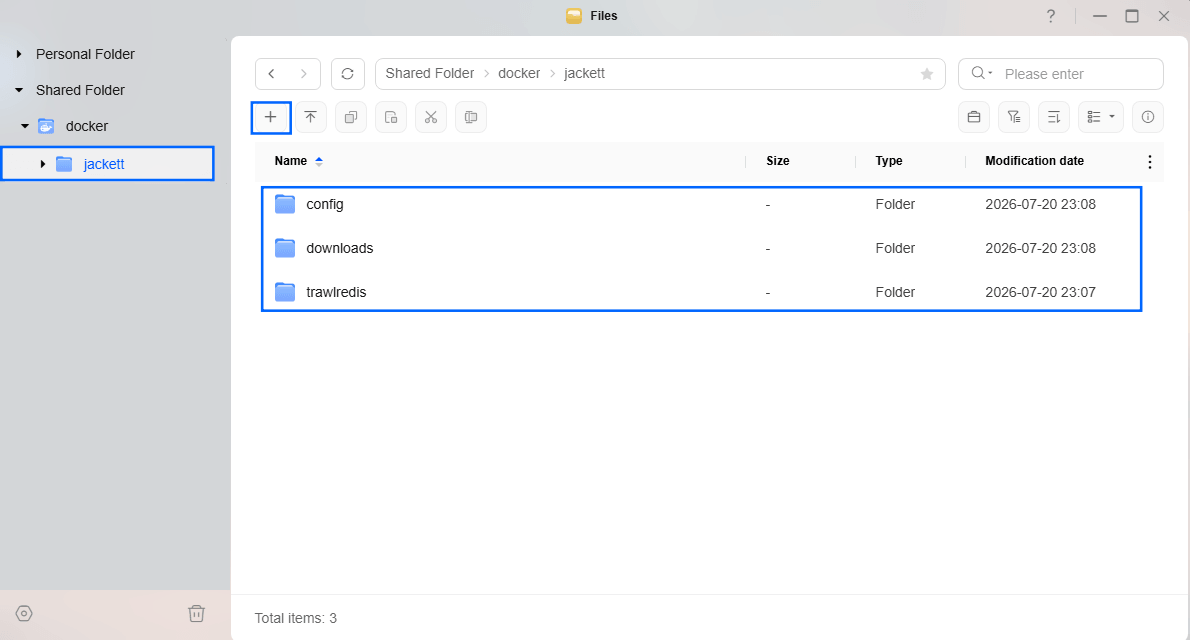
Task: Open the filter funnel icon
Action: coord(1014,117)
